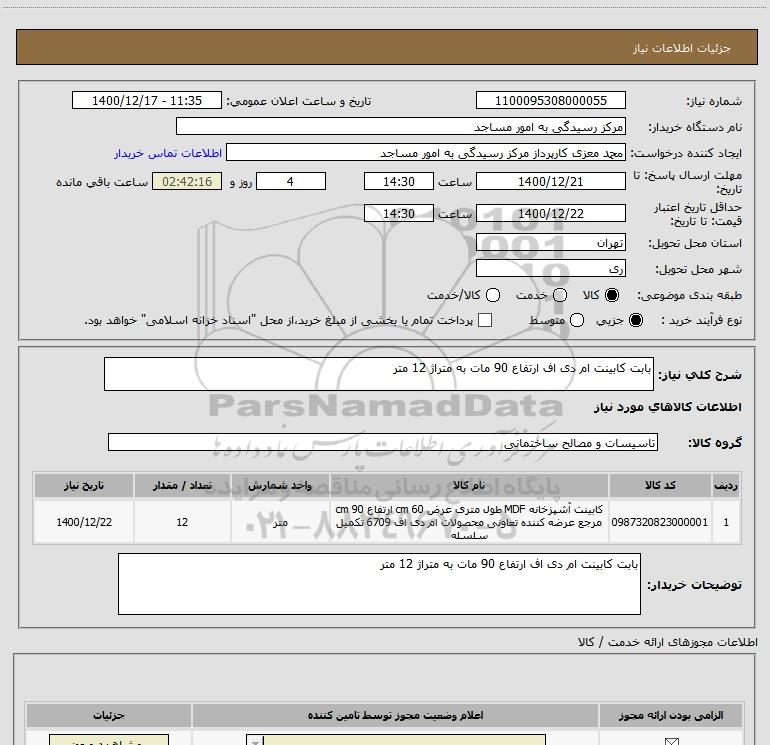Open the license status dropdown arrow
770x745 pixels.
tap(255, 741)
